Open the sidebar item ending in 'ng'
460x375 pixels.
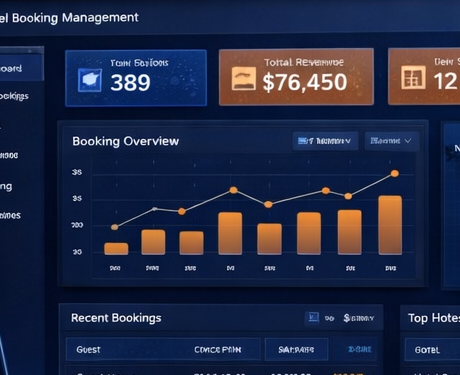6,186
